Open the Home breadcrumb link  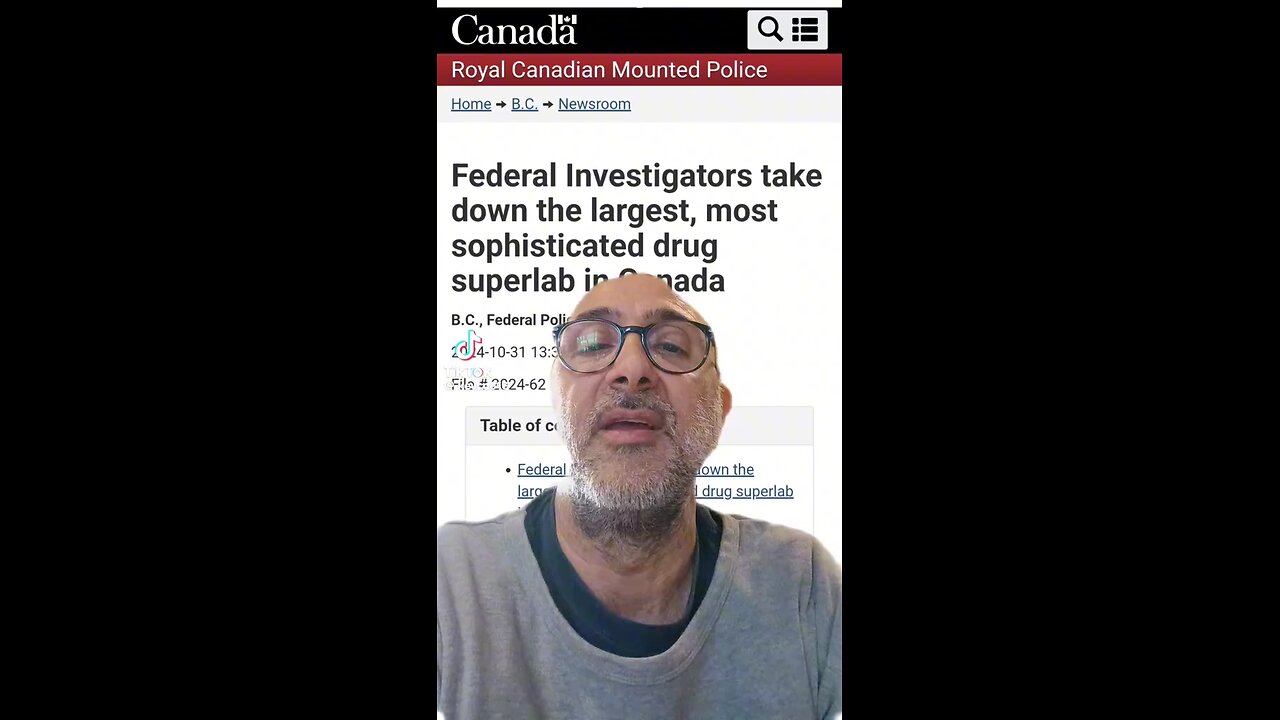pos(471,104)
